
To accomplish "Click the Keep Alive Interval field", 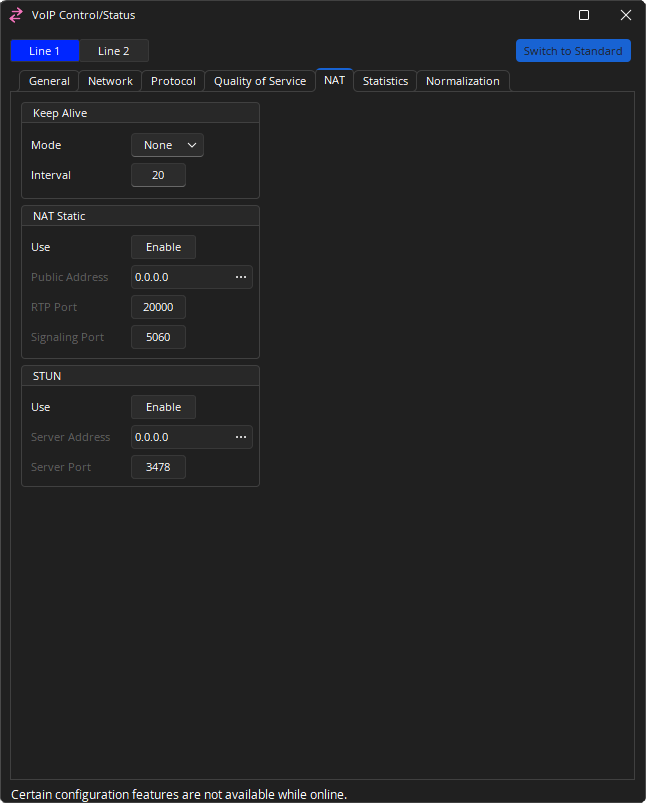I will (x=158, y=175).
